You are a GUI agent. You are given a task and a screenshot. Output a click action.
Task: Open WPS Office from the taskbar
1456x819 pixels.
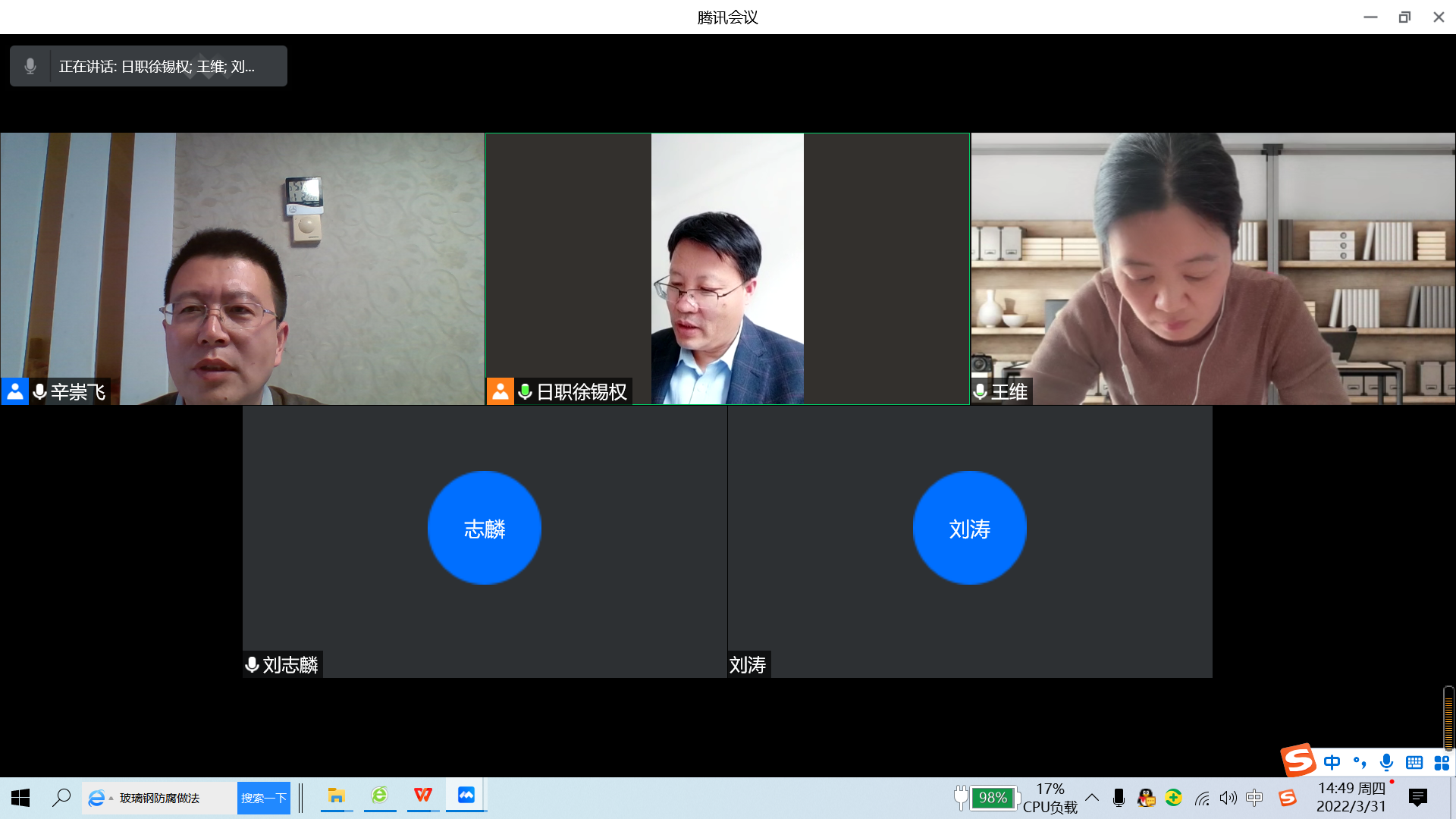coord(422,795)
